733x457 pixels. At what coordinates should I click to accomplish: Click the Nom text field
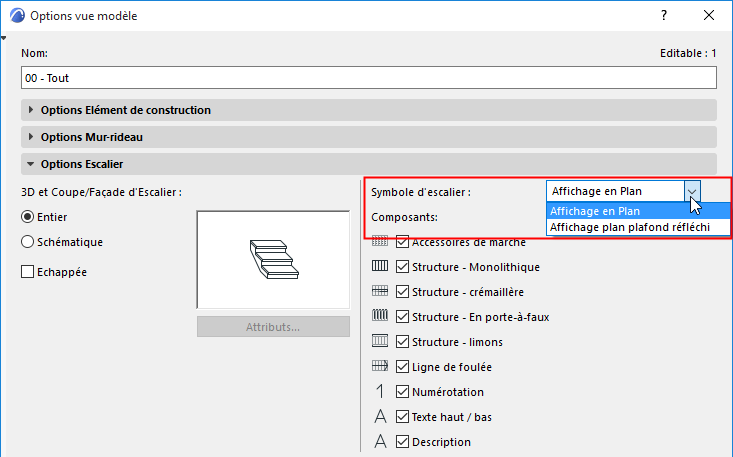368,78
